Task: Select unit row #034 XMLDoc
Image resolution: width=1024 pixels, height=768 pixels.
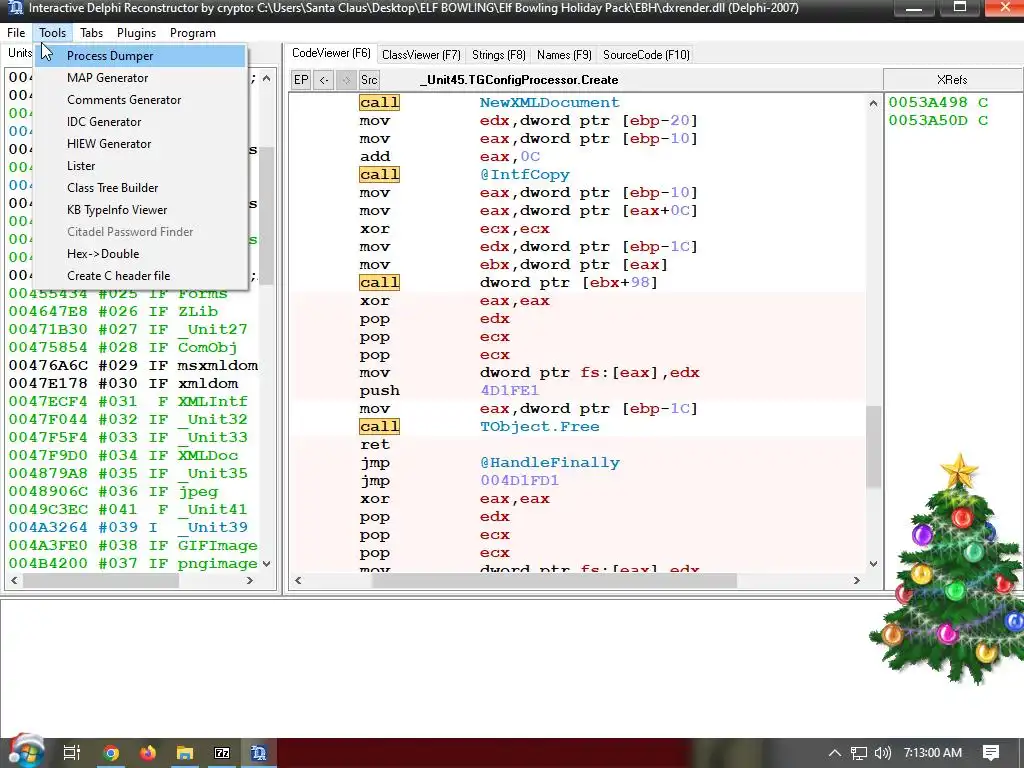Action: pyautogui.click(x=133, y=456)
